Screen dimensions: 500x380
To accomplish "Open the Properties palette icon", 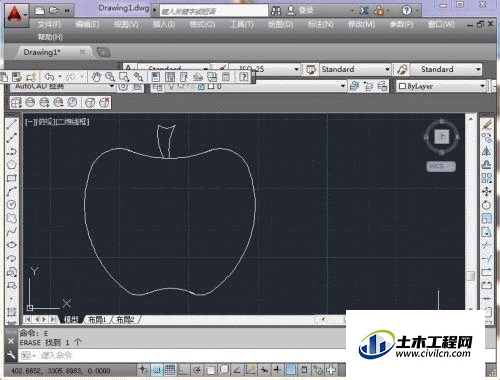I will [155, 77].
